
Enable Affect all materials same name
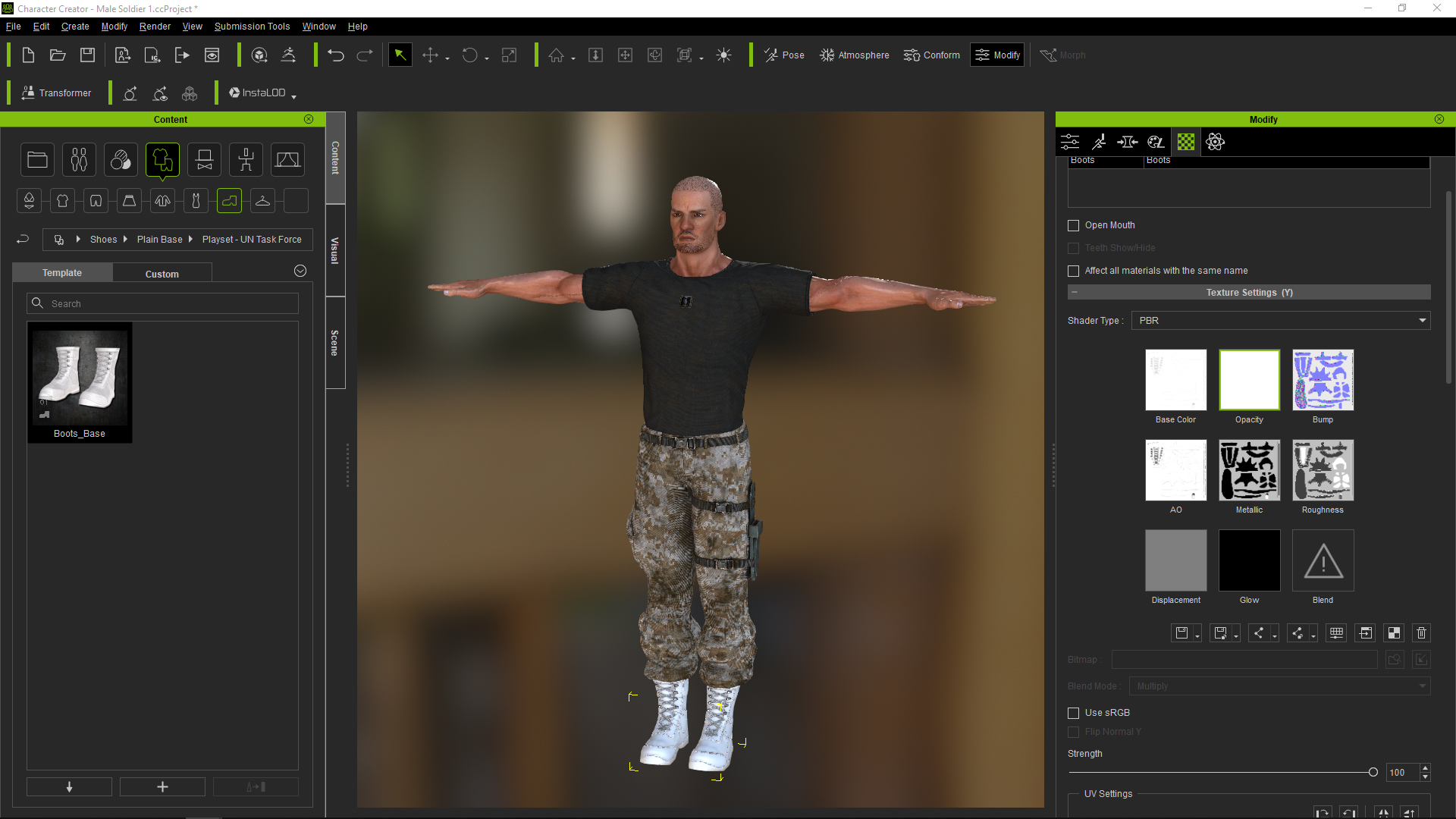click(1074, 270)
